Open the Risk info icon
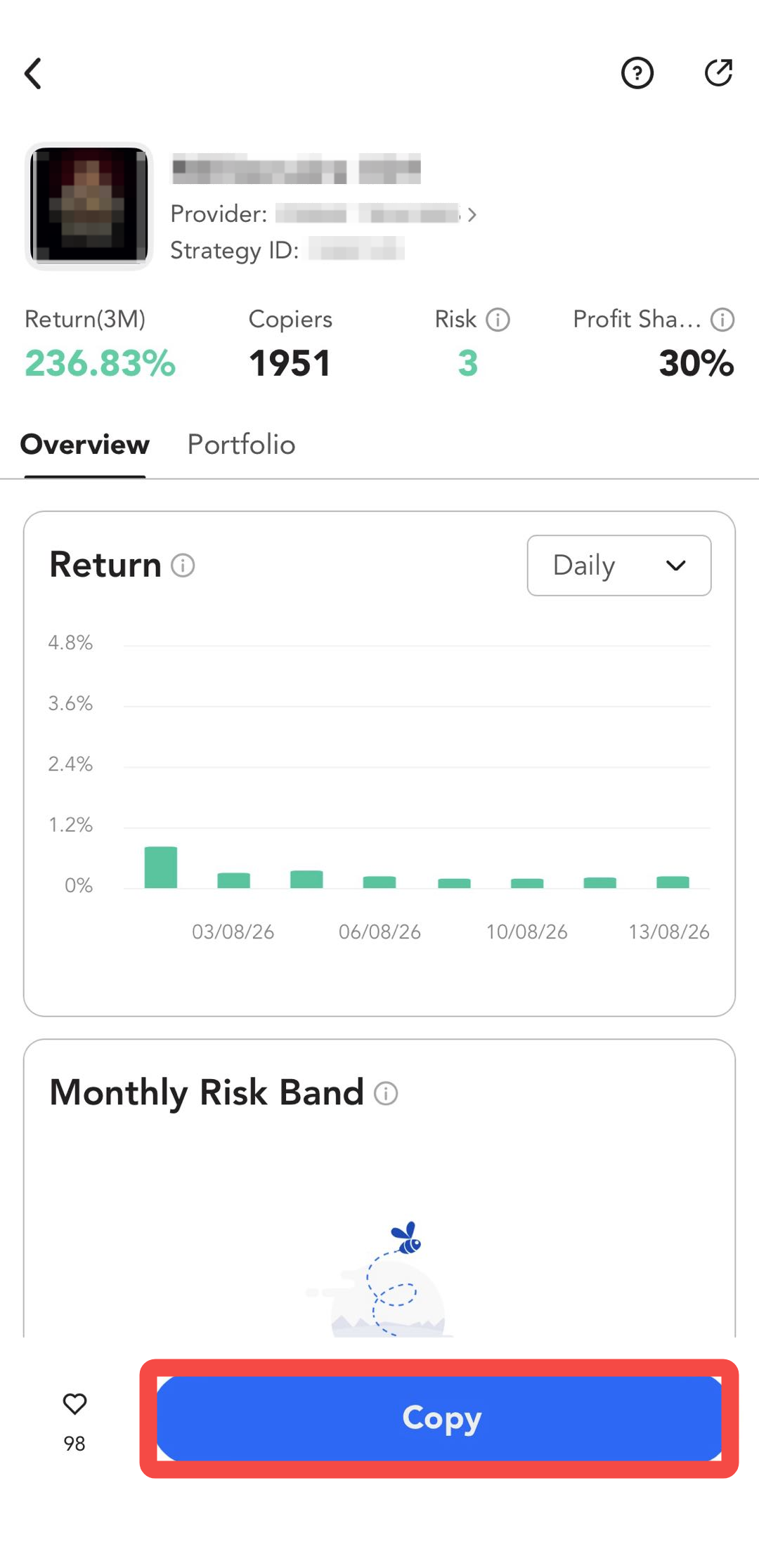 click(498, 320)
